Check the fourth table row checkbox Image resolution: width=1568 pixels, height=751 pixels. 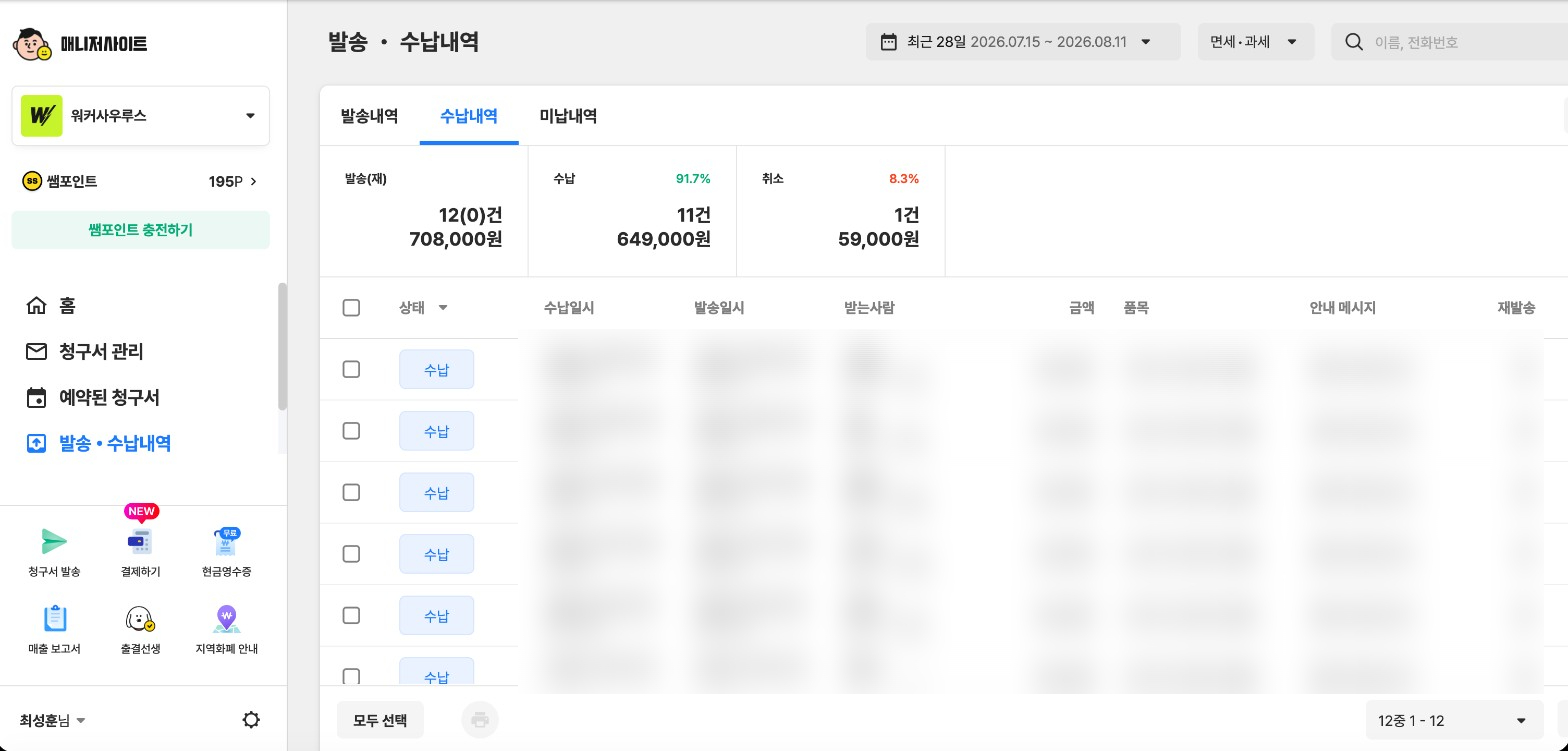point(351,554)
